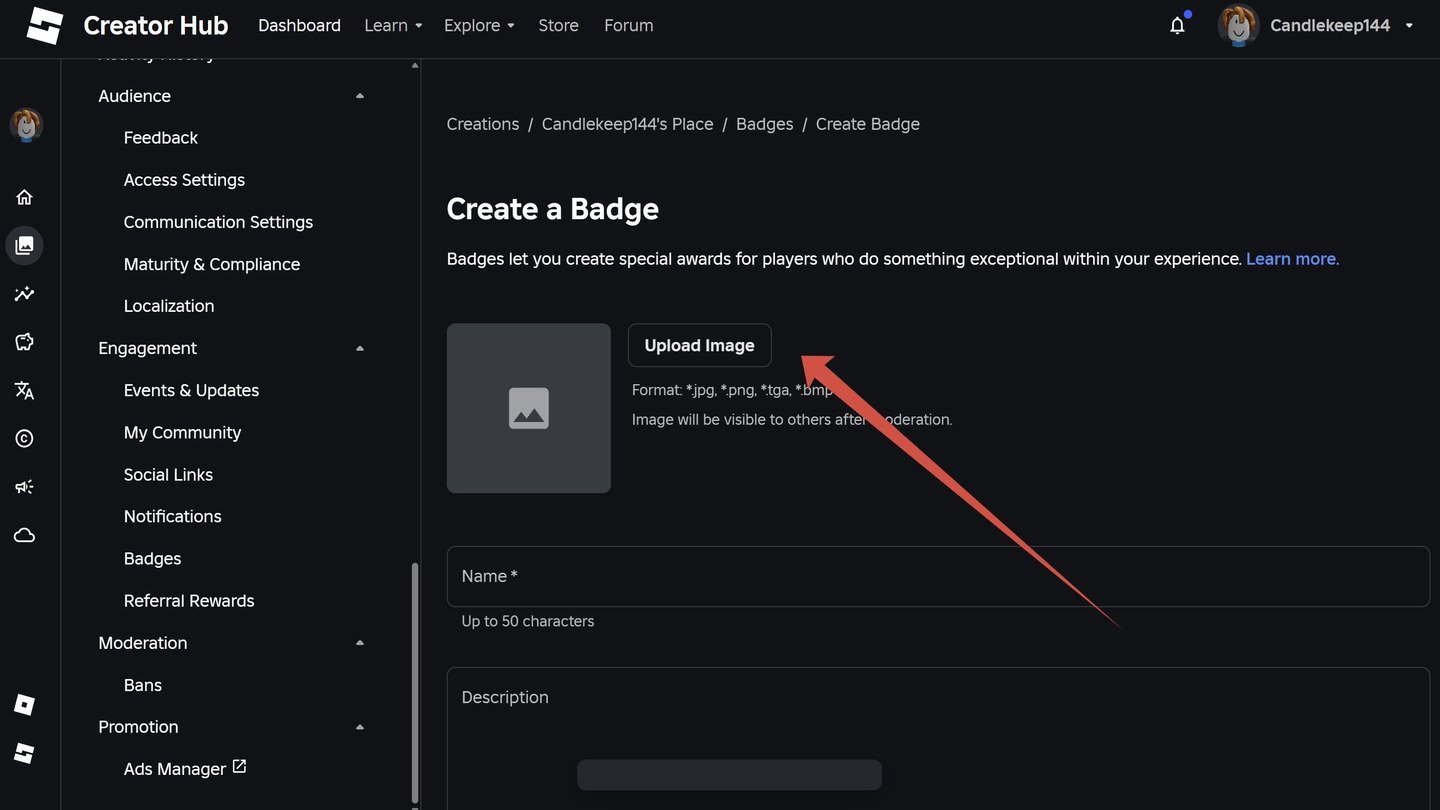Viewport: 1440px width, 810px height.
Task: Open the Explore dropdown menu
Action: [x=479, y=26]
